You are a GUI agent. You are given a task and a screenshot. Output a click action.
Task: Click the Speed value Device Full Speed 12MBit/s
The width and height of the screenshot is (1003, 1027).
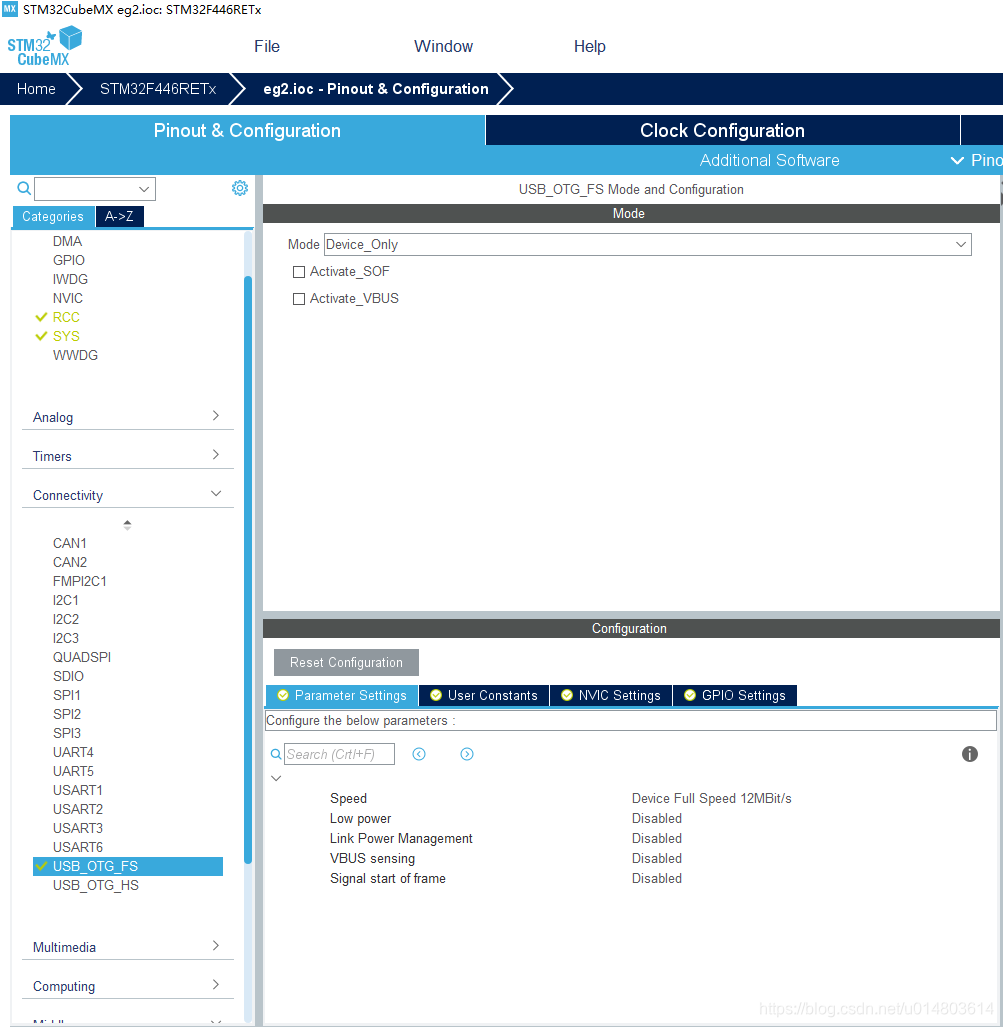click(711, 798)
